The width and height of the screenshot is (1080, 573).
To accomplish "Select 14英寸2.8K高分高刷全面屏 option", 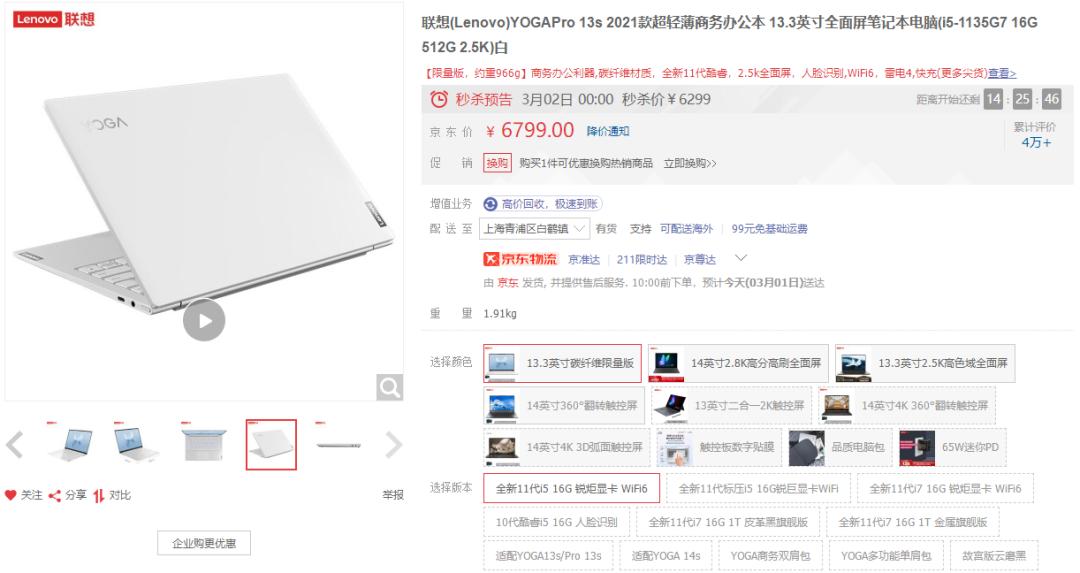I will pyautogui.click(x=738, y=364).
